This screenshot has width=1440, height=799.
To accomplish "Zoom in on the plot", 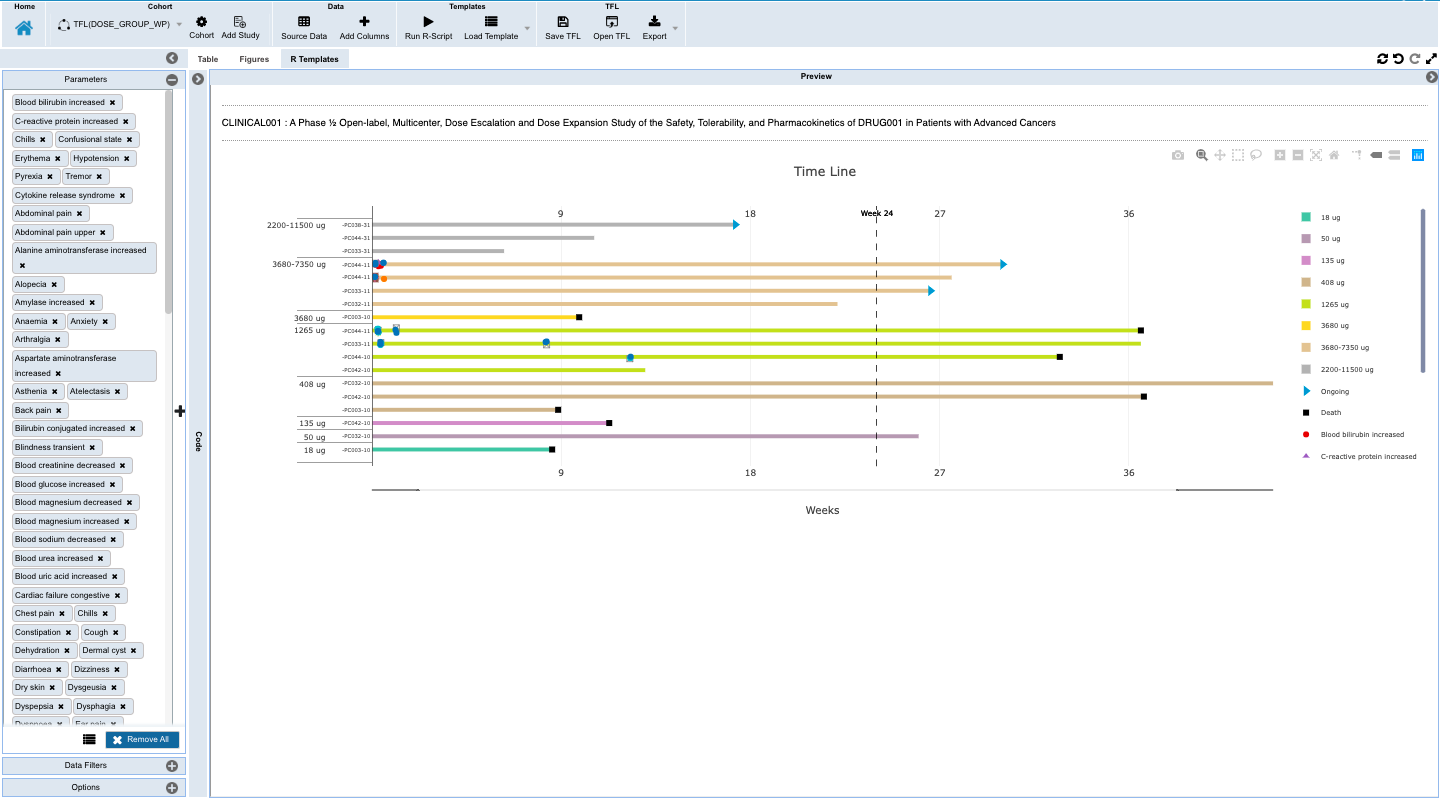I will (x=1280, y=155).
